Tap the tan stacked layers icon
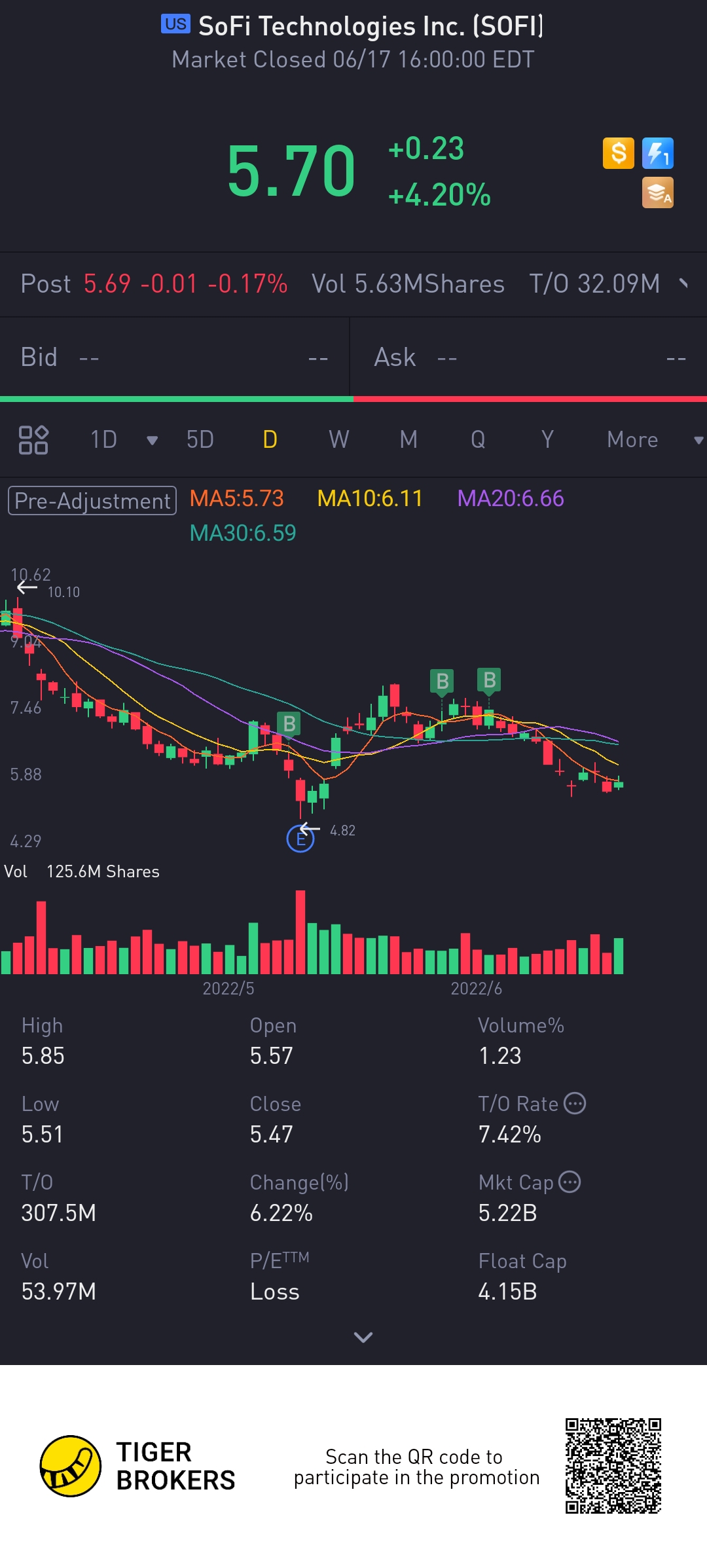 pos(657,193)
